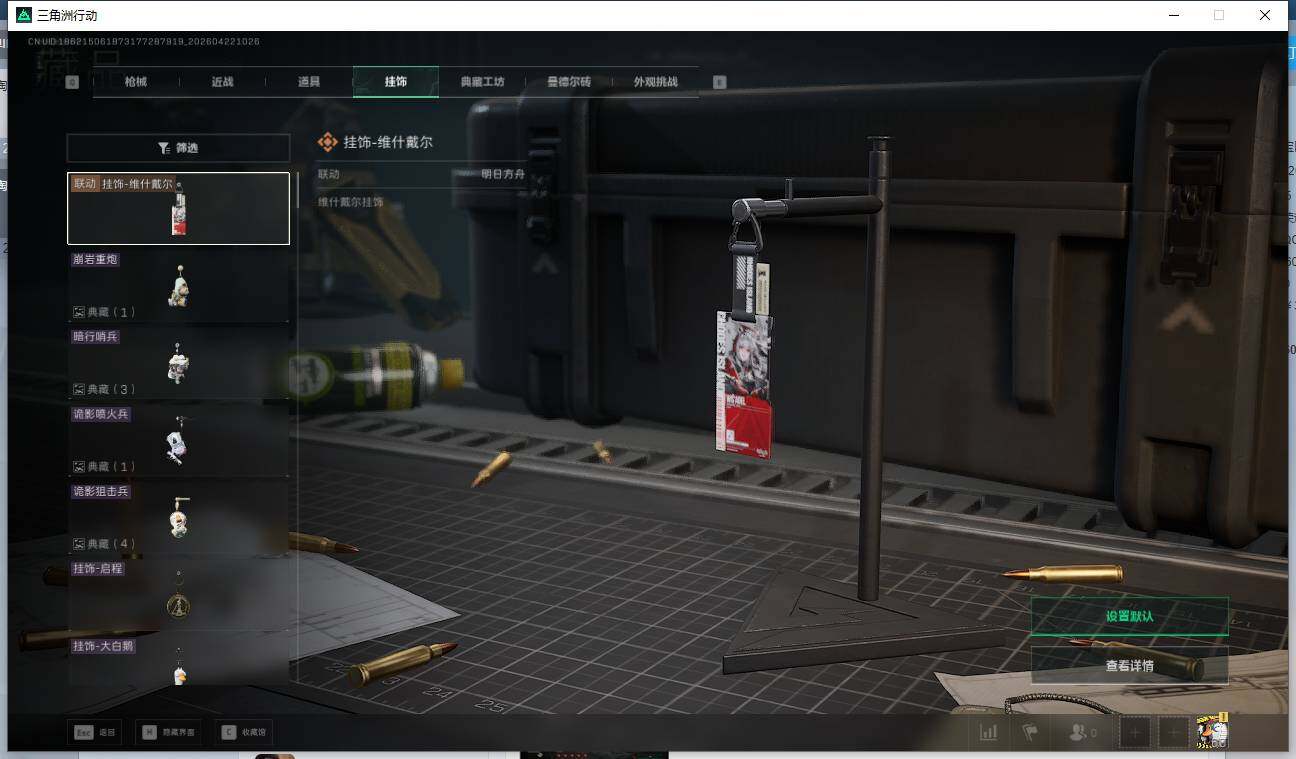Choose the 诡影狙击兵 charm icon
Screen dimensions: 1296x759
(x=178, y=518)
